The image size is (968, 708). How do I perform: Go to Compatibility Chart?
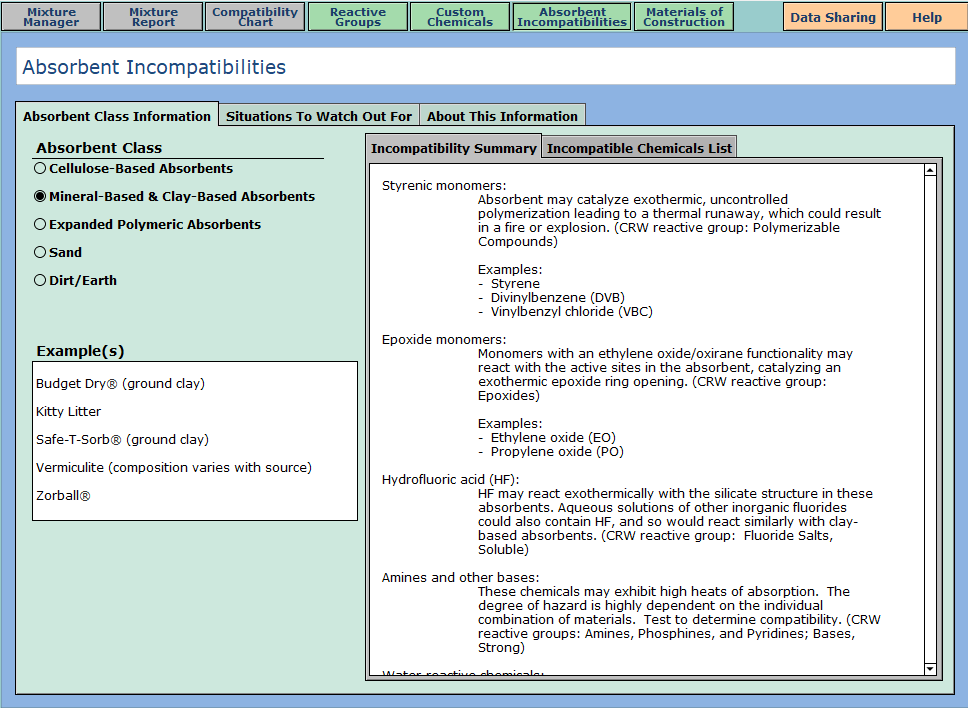point(255,17)
